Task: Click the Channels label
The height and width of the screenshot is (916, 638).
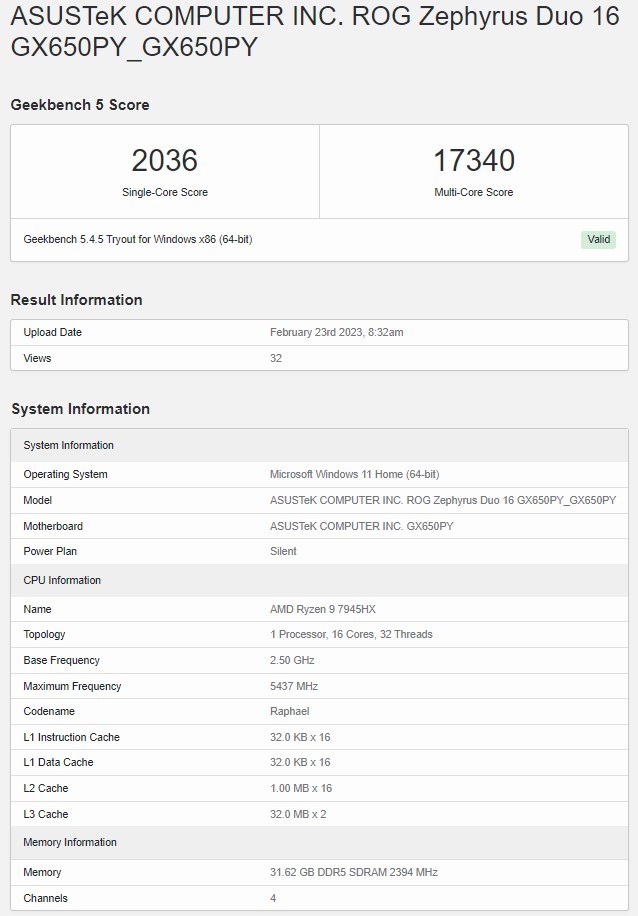Action: (x=46, y=898)
